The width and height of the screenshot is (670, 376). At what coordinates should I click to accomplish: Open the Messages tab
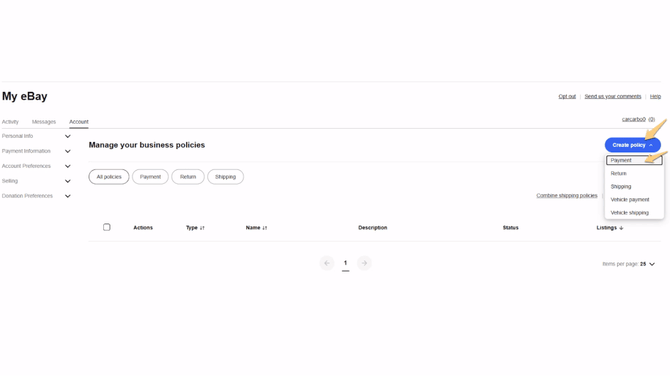44,122
